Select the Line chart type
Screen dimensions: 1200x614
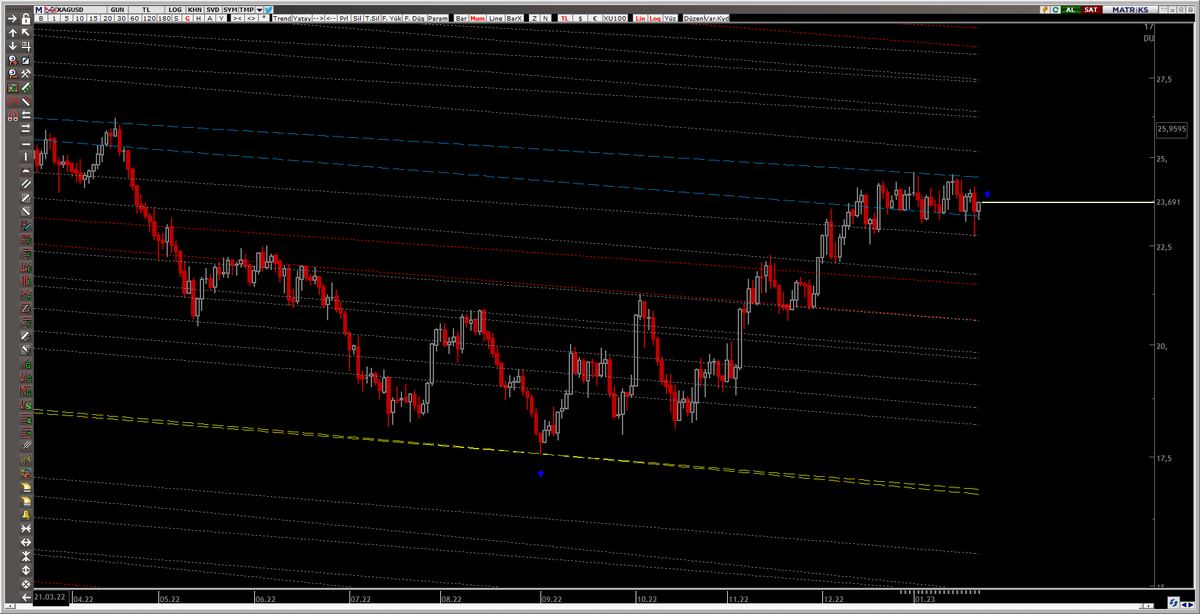pos(495,18)
